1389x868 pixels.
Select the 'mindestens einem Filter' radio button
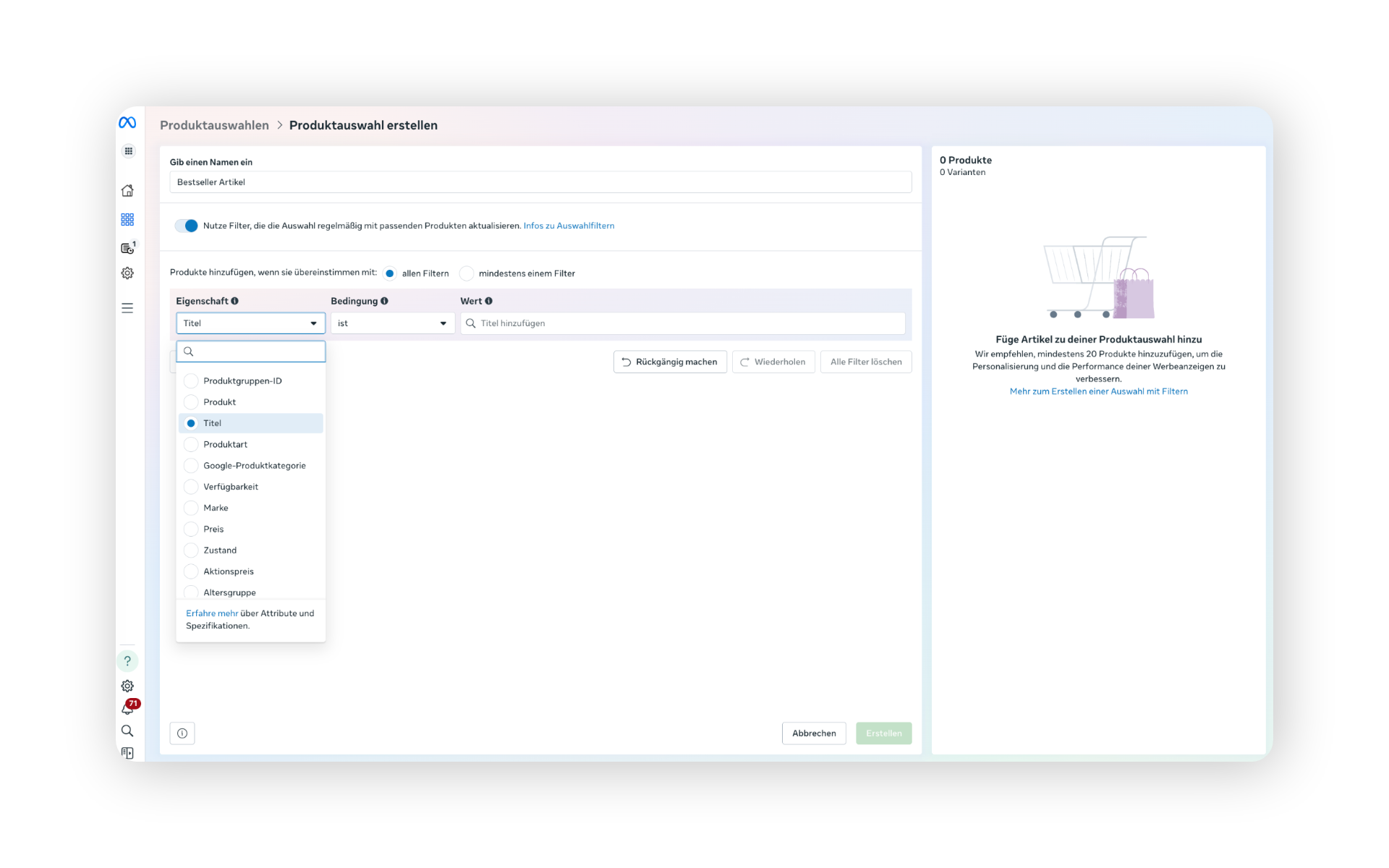tap(467, 273)
